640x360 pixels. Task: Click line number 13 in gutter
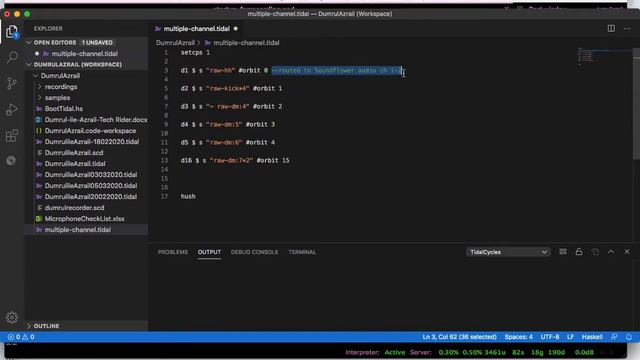(x=164, y=161)
